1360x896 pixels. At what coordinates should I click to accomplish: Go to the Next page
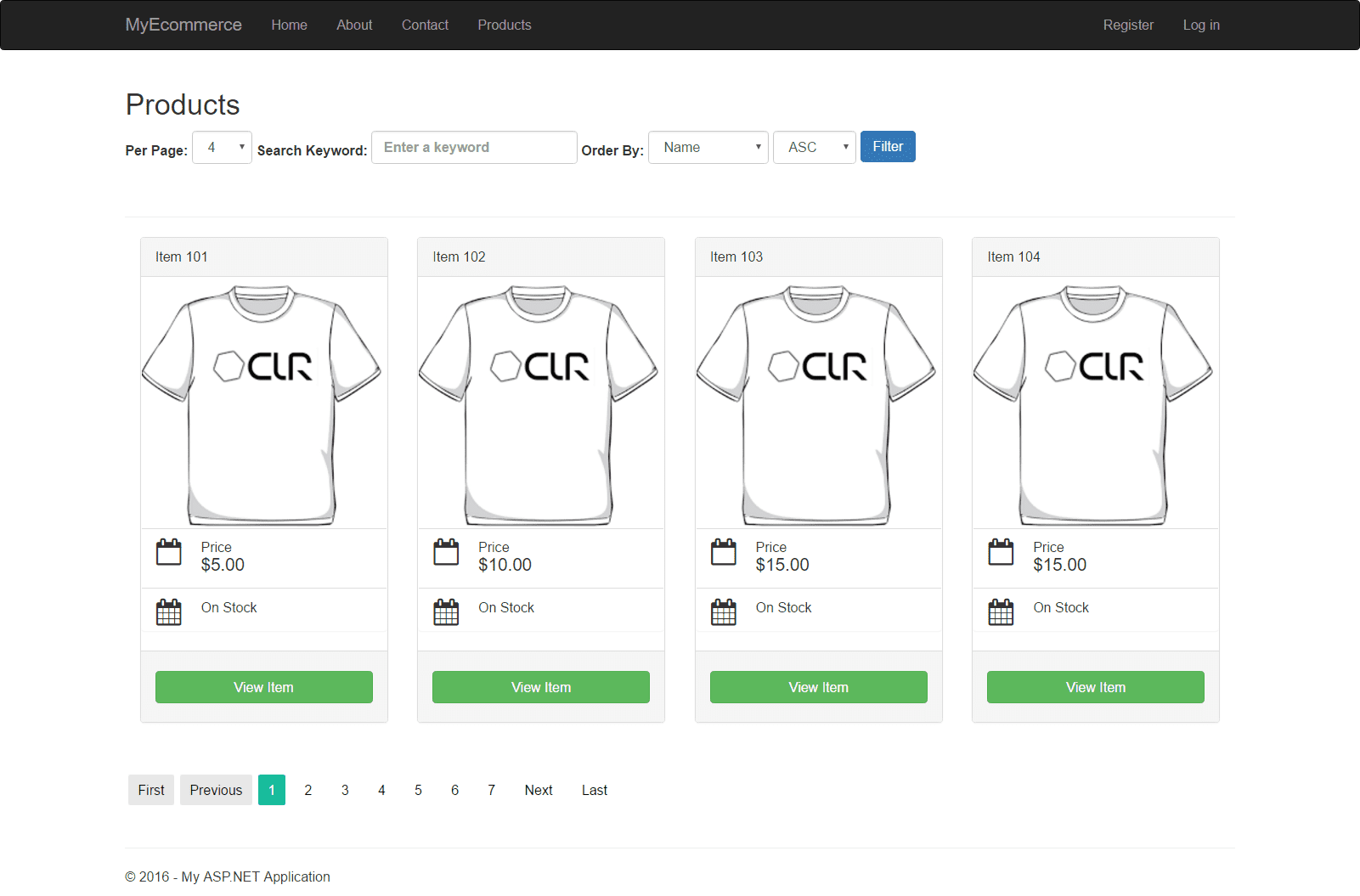click(539, 790)
